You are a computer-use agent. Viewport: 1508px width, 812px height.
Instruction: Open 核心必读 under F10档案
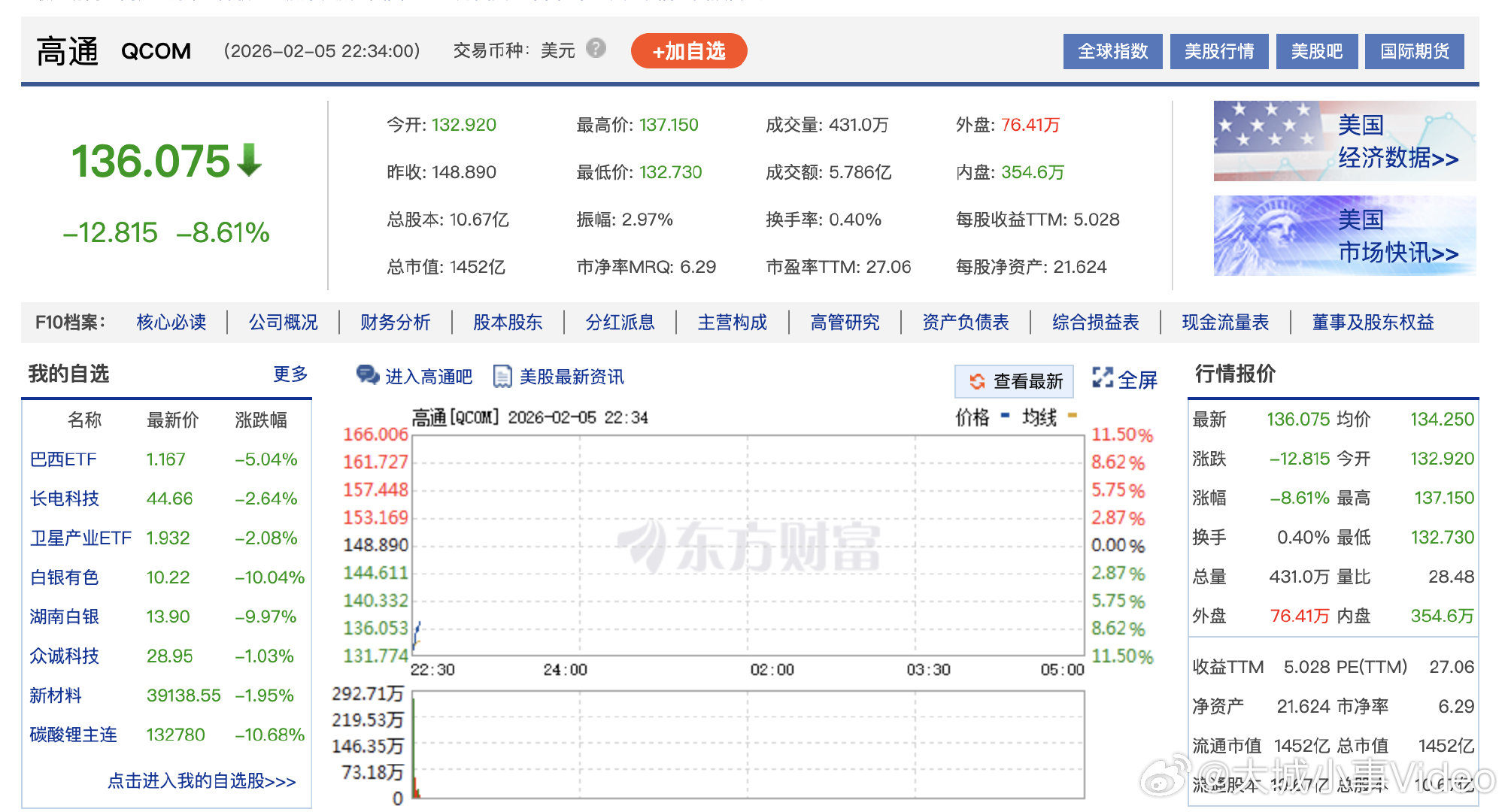171,322
